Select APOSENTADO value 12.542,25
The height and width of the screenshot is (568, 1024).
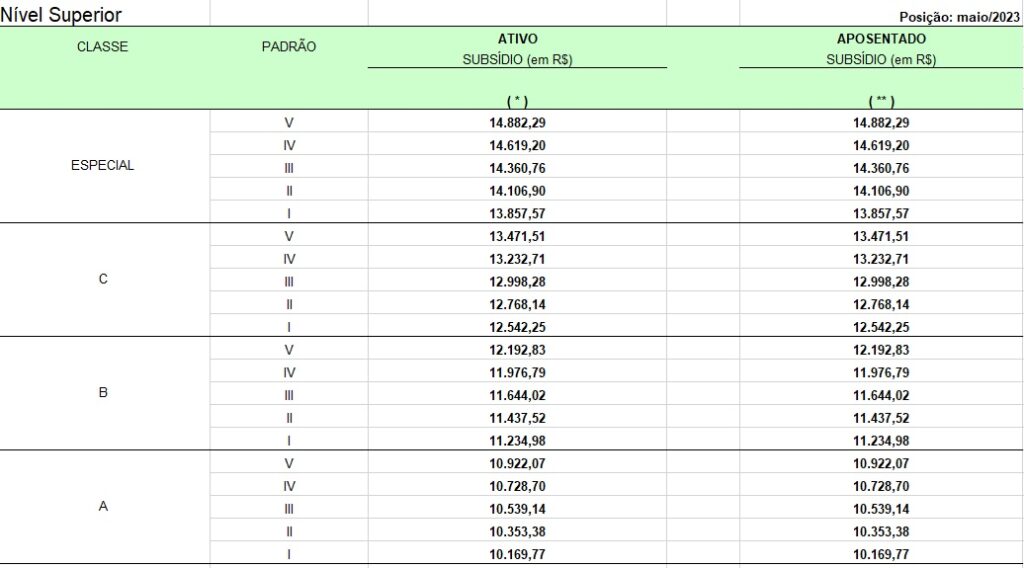point(881,327)
